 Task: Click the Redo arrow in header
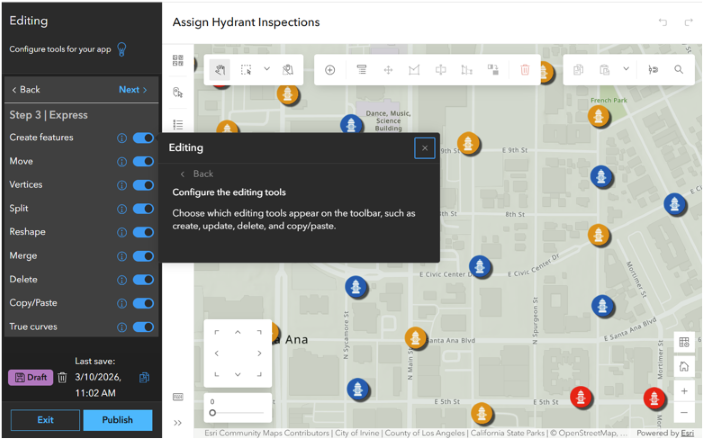pyautogui.click(x=689, y=22)
